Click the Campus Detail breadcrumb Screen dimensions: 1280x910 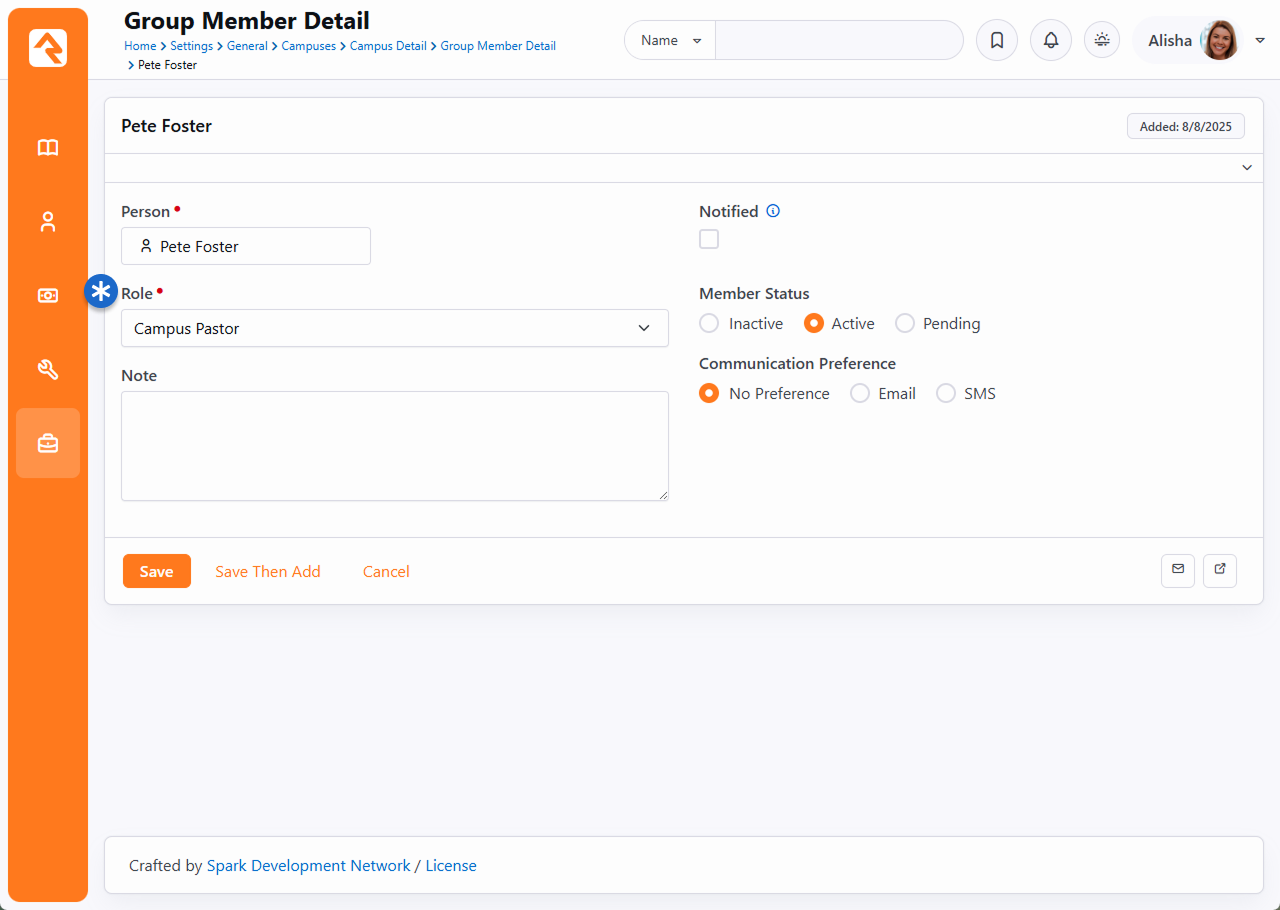(388, 46)
